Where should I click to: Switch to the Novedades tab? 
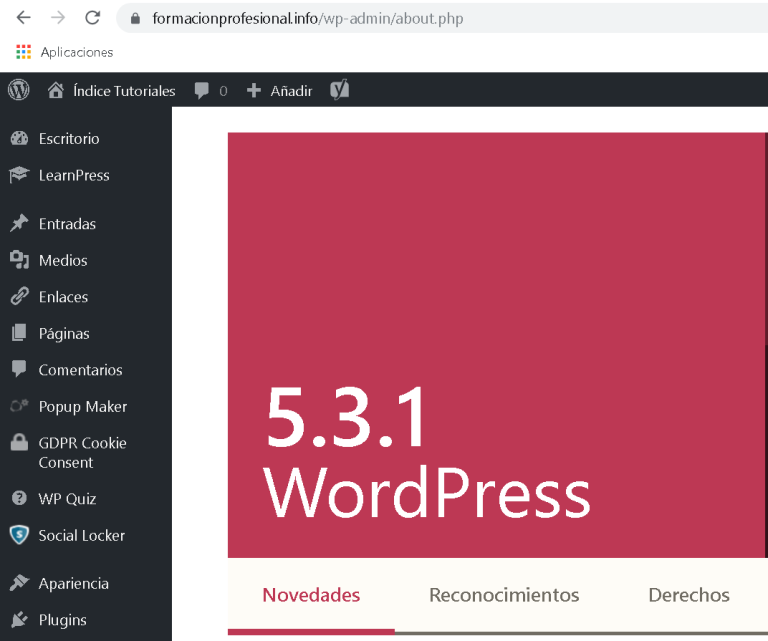(x=311, y=595)
